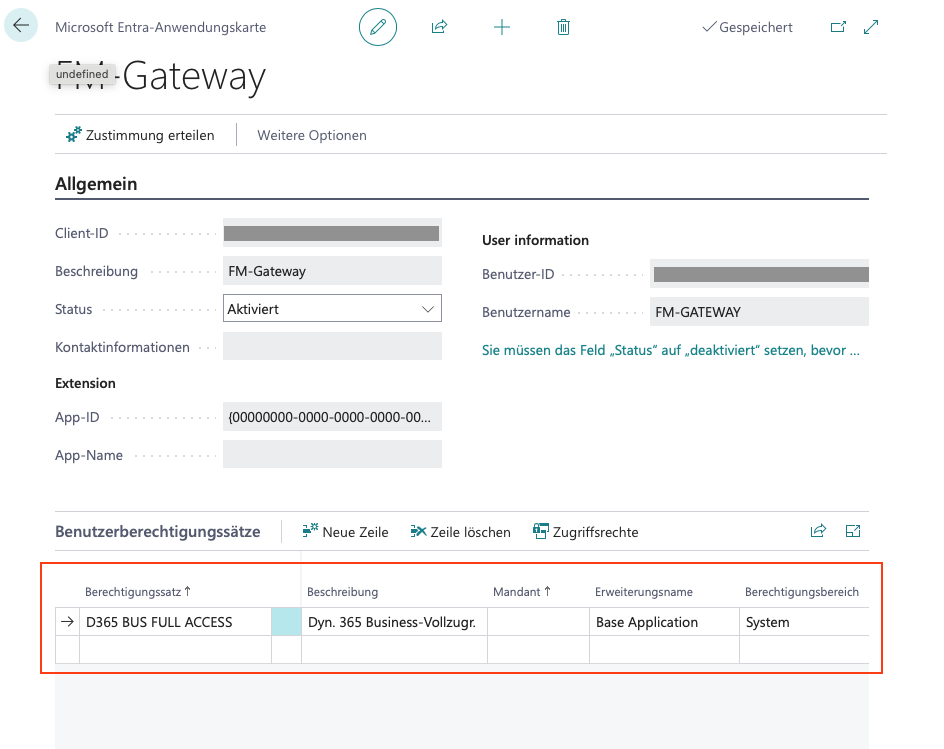
Task: Click D365 BUS FULL ACCESS cell
Action: (175, 622)
